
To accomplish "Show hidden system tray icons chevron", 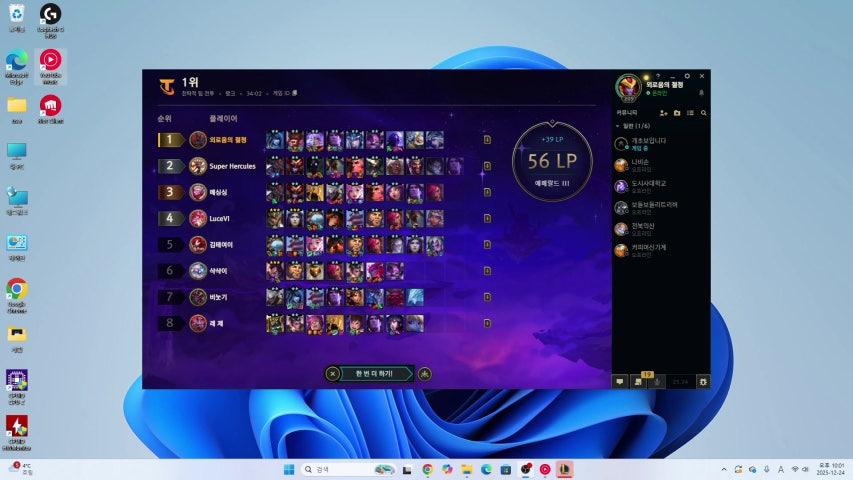I will coord(724,469).
